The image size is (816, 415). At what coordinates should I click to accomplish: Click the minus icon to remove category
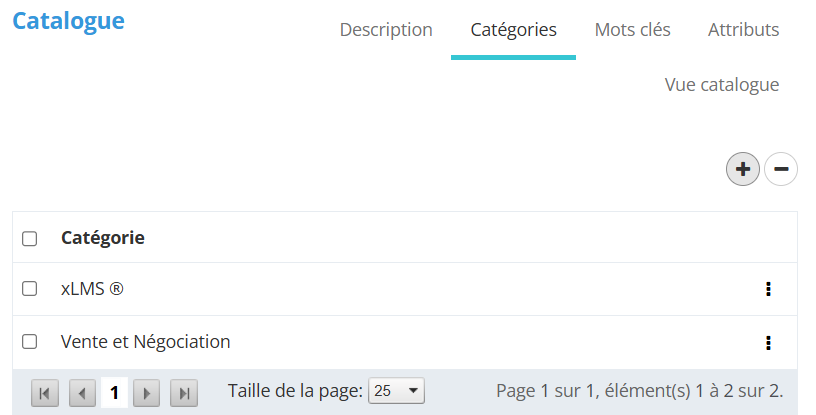pos(781,170)
